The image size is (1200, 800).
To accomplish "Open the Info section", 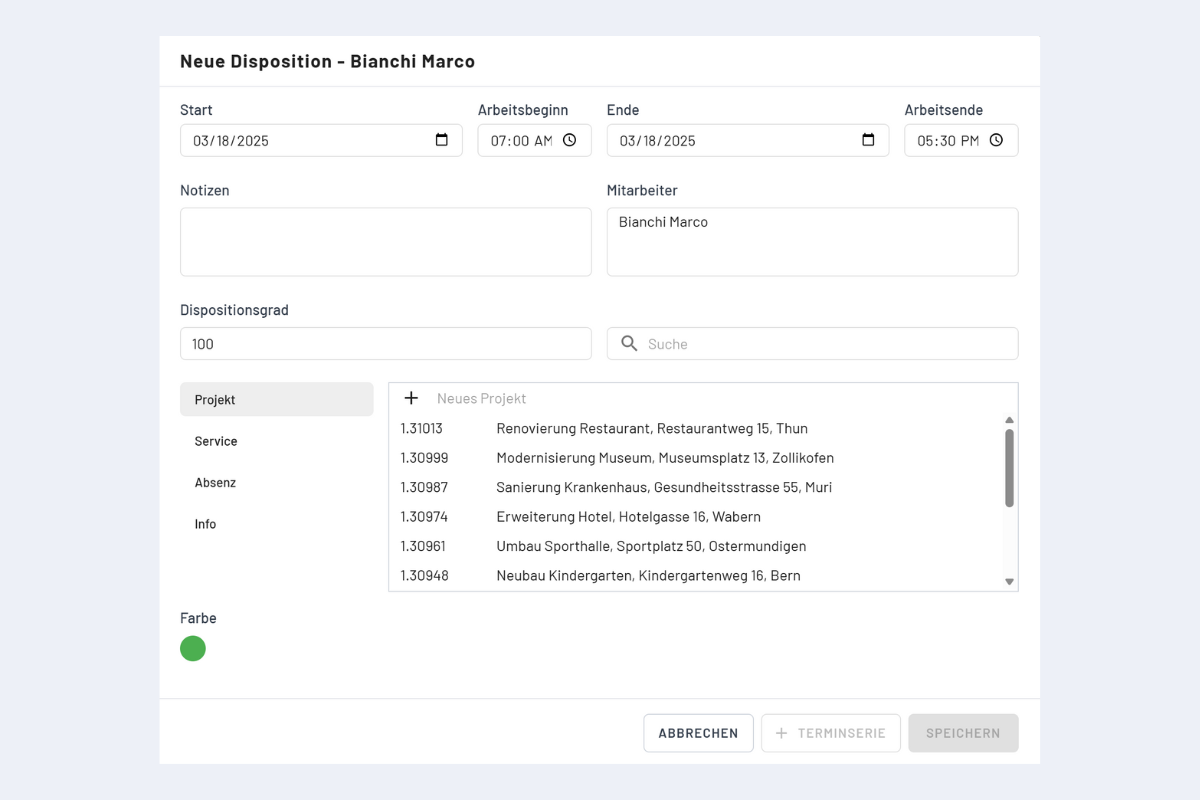I will 205,523.
